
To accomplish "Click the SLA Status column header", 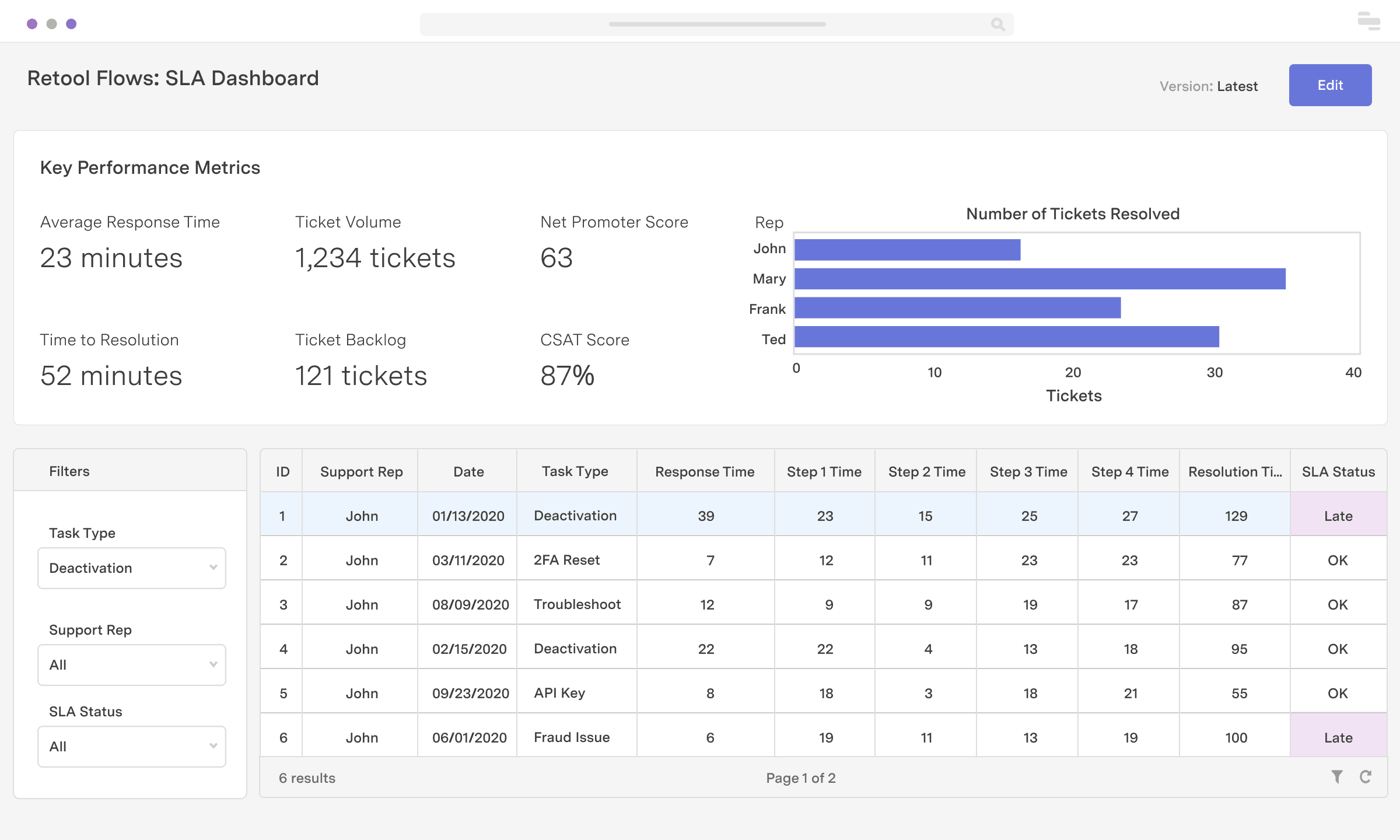I will pyautogui.click(x=1338, y=471).
